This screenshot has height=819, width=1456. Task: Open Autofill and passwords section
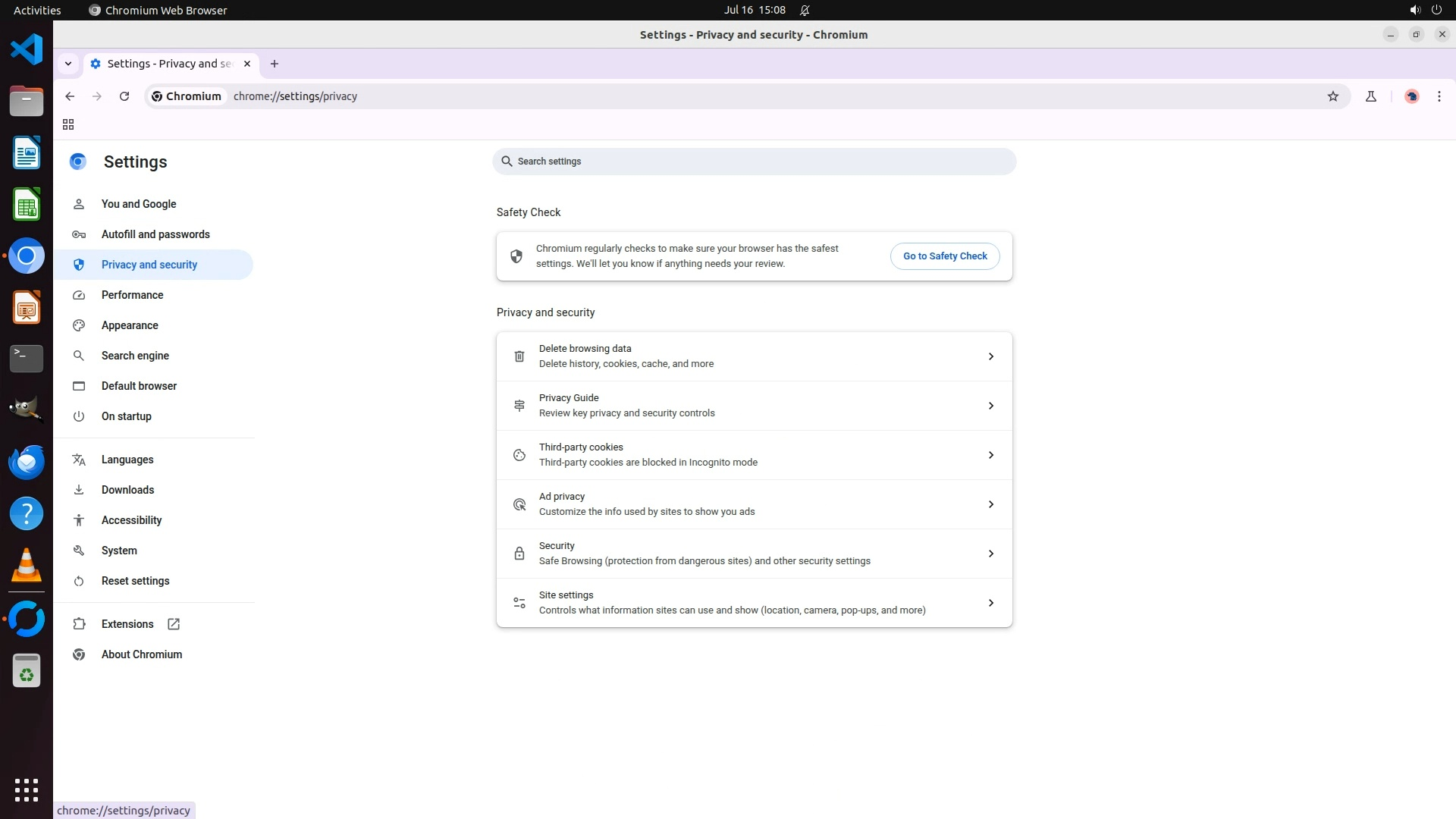click(155, 234)
